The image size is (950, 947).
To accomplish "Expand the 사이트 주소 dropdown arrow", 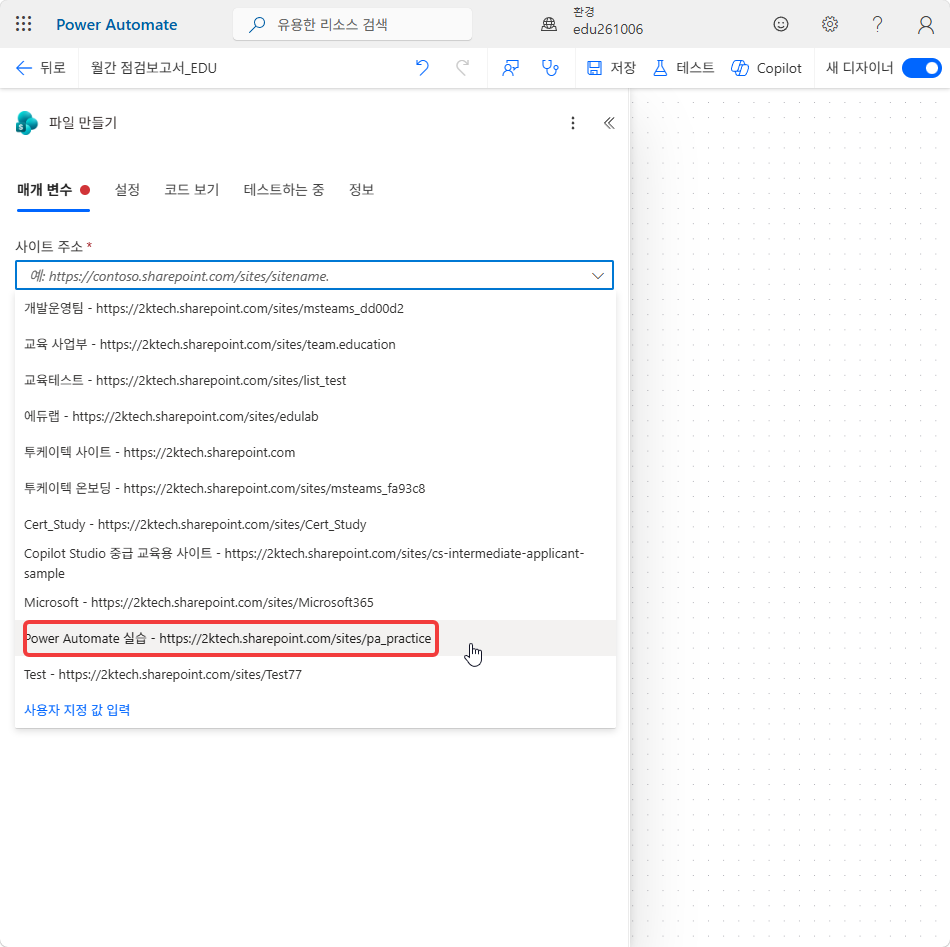I will tap(598, 276).
